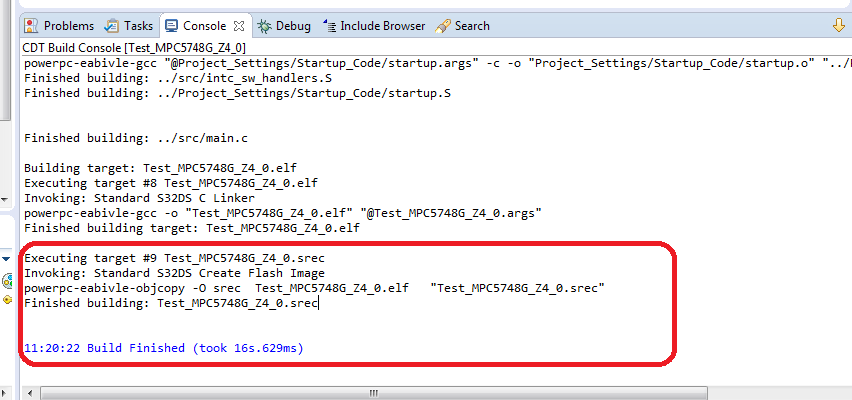Click the powerpc-eabivle-gcc startup.args command line
Image resolution: width=852 pixels, height=400 pixels.
[x=437, y=63]
